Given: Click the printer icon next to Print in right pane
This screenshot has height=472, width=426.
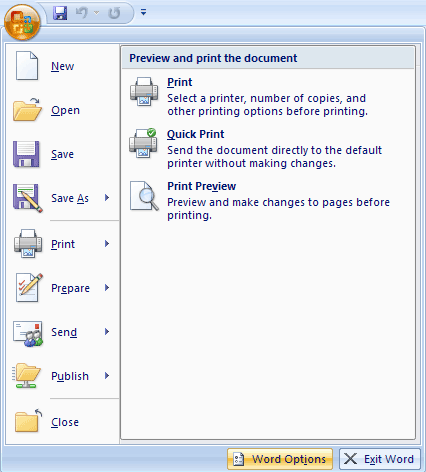Looking at the screenshot, I should click(x=144, y=91).
